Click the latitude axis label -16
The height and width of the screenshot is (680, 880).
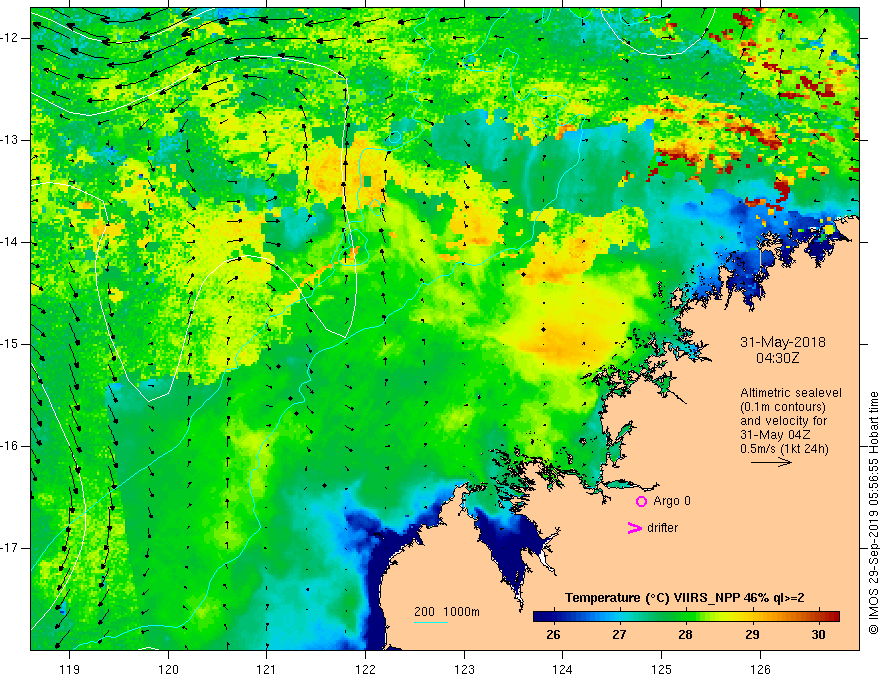tap(10, 446)
